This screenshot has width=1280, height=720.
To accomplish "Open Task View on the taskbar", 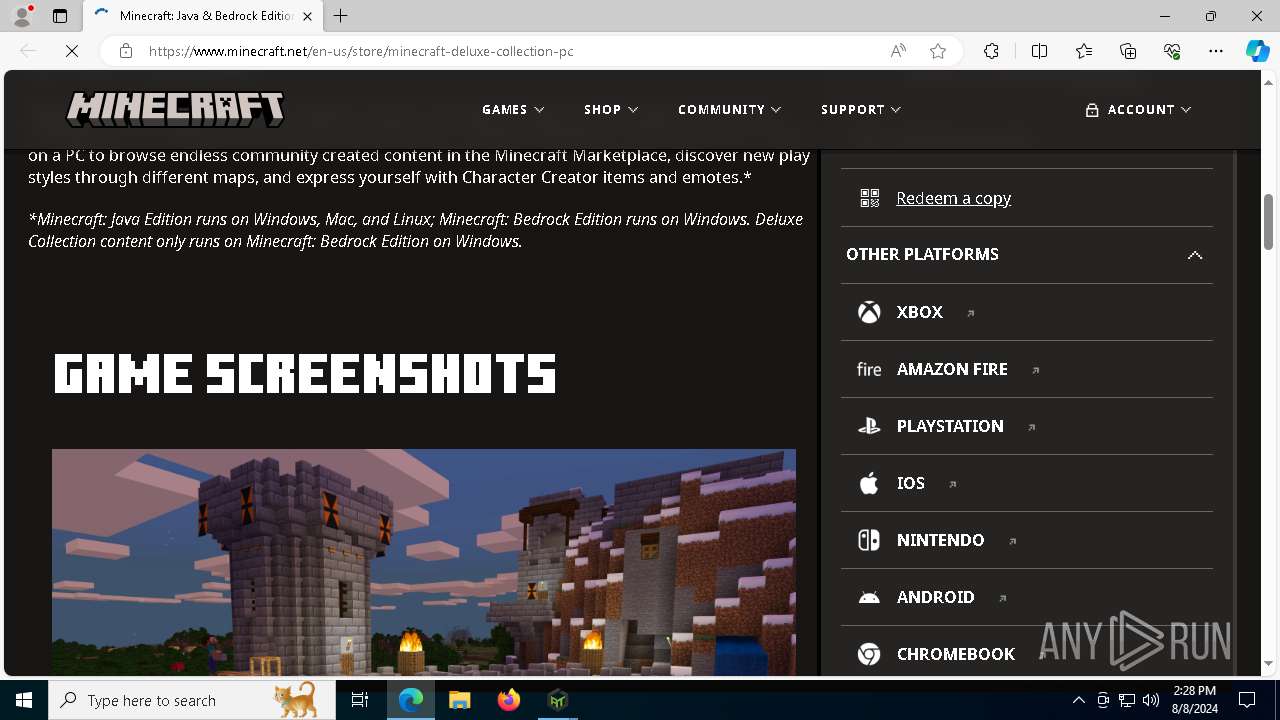I will point(360,700).
